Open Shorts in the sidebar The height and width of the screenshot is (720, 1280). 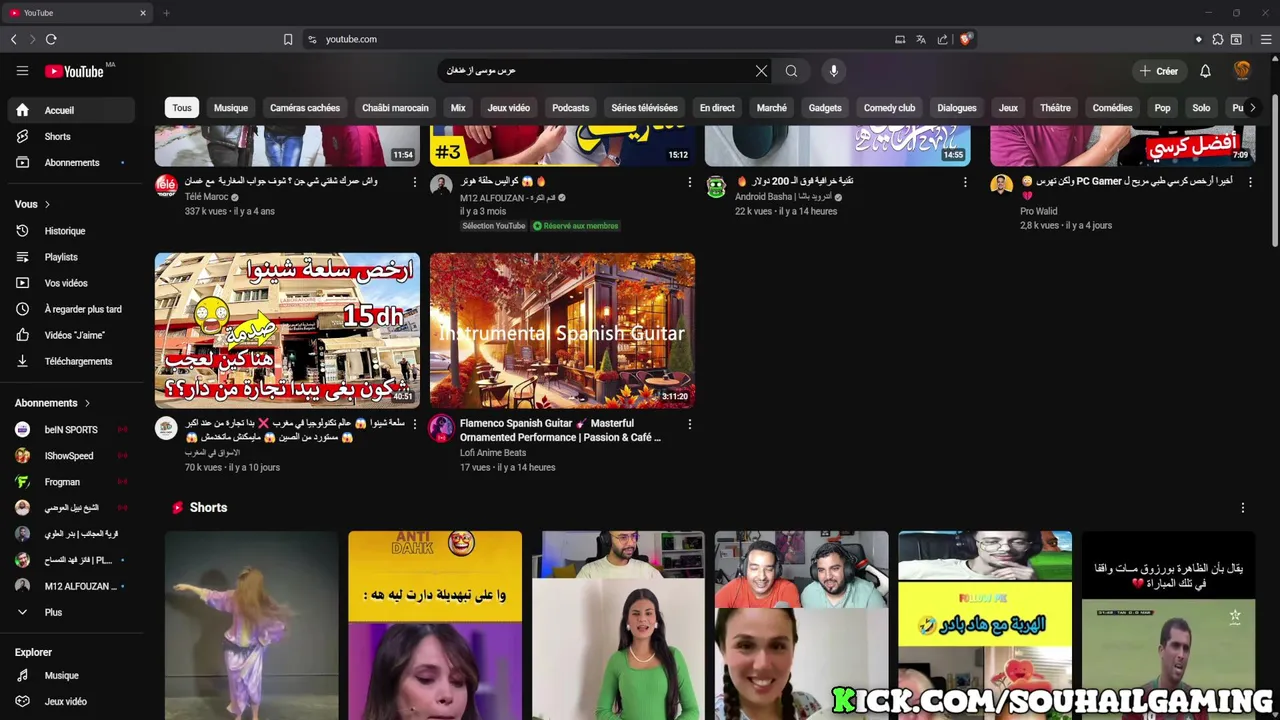coord(69,136)
